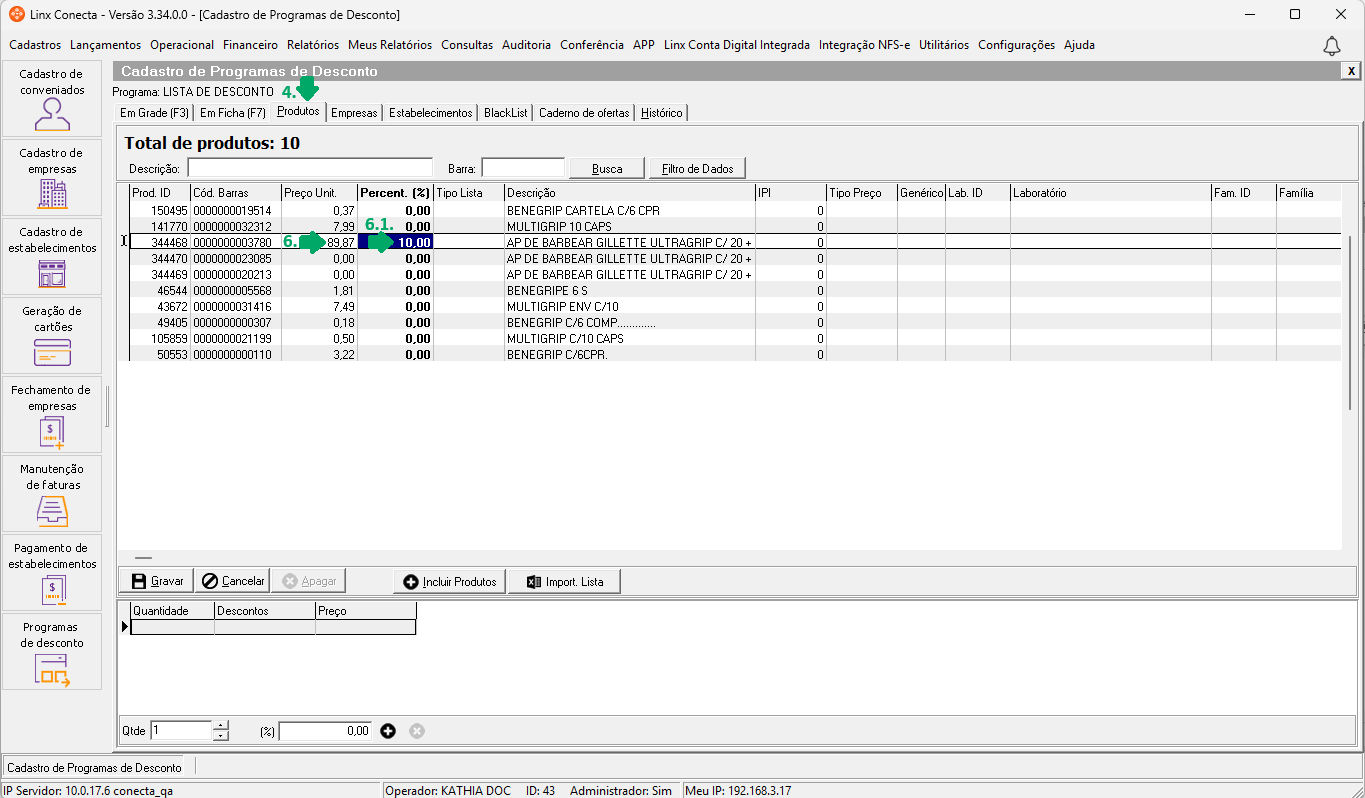The width and height of the screenshot is (1365, 798).
Task: Click the percentage (%) input field
Action: coord(325,731)
